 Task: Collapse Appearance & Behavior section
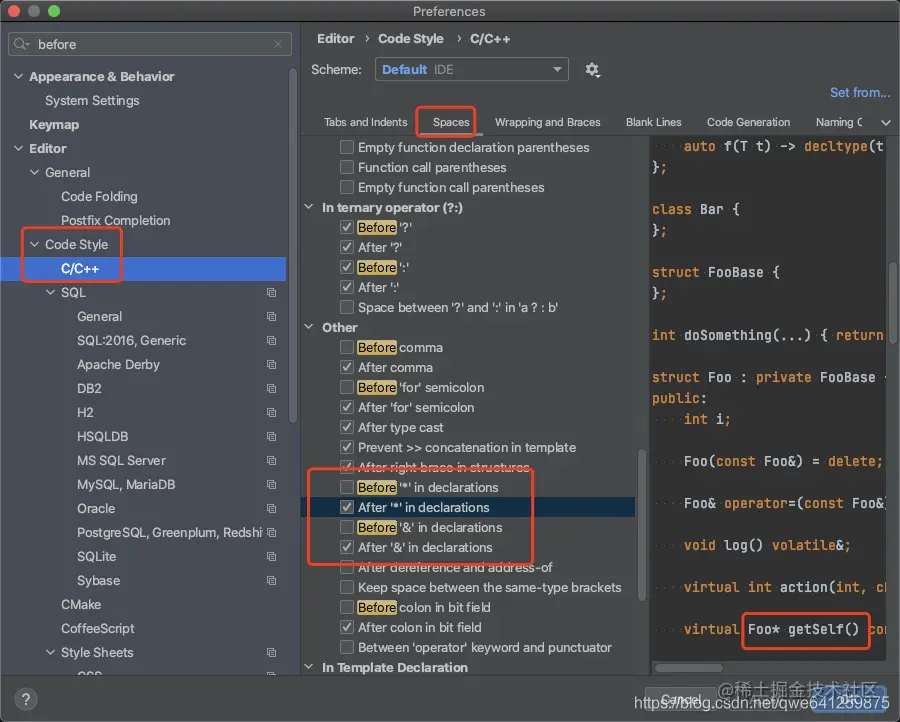click(x=18, y=76)
